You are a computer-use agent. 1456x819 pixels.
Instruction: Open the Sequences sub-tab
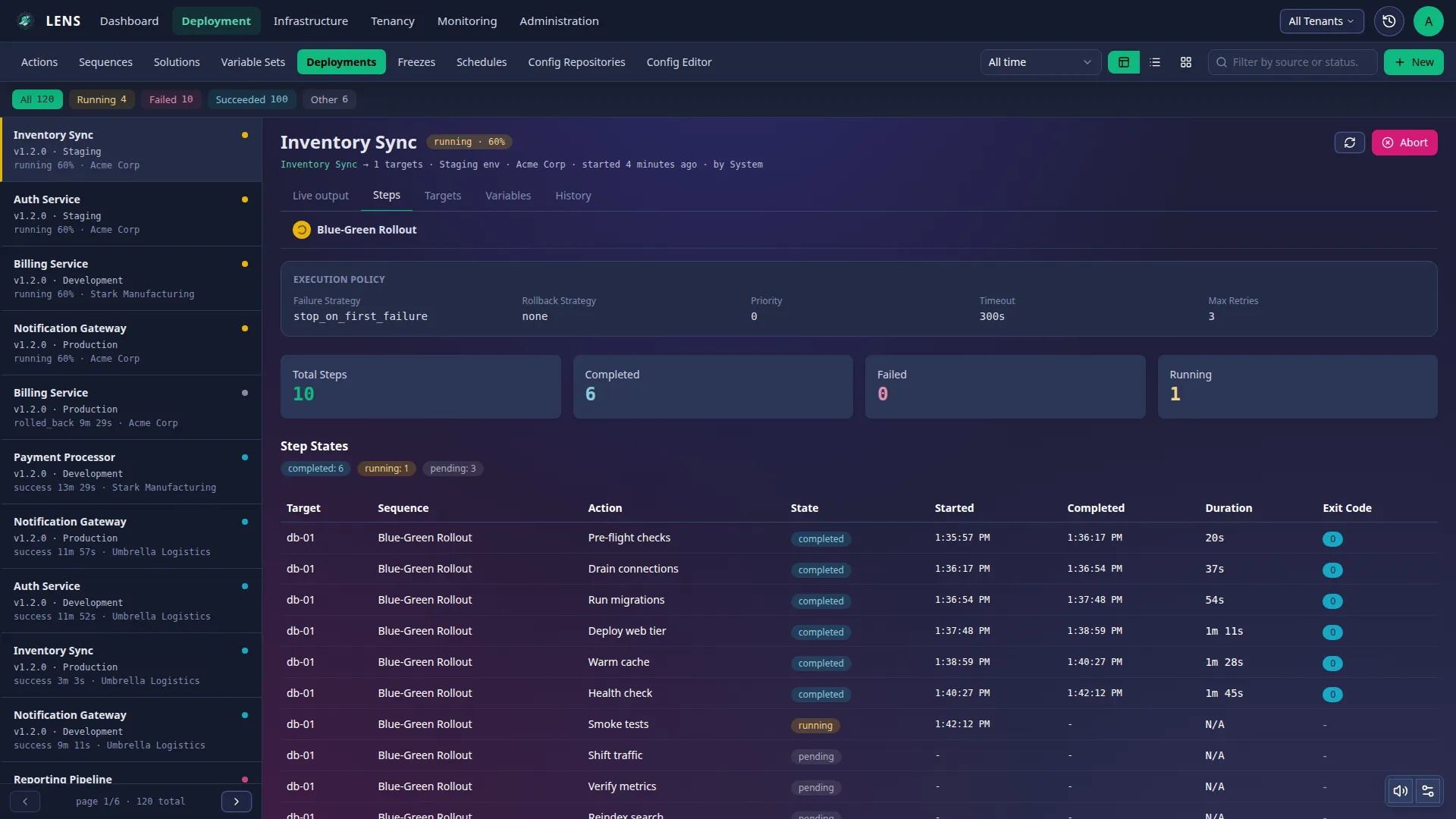[105, 62]
